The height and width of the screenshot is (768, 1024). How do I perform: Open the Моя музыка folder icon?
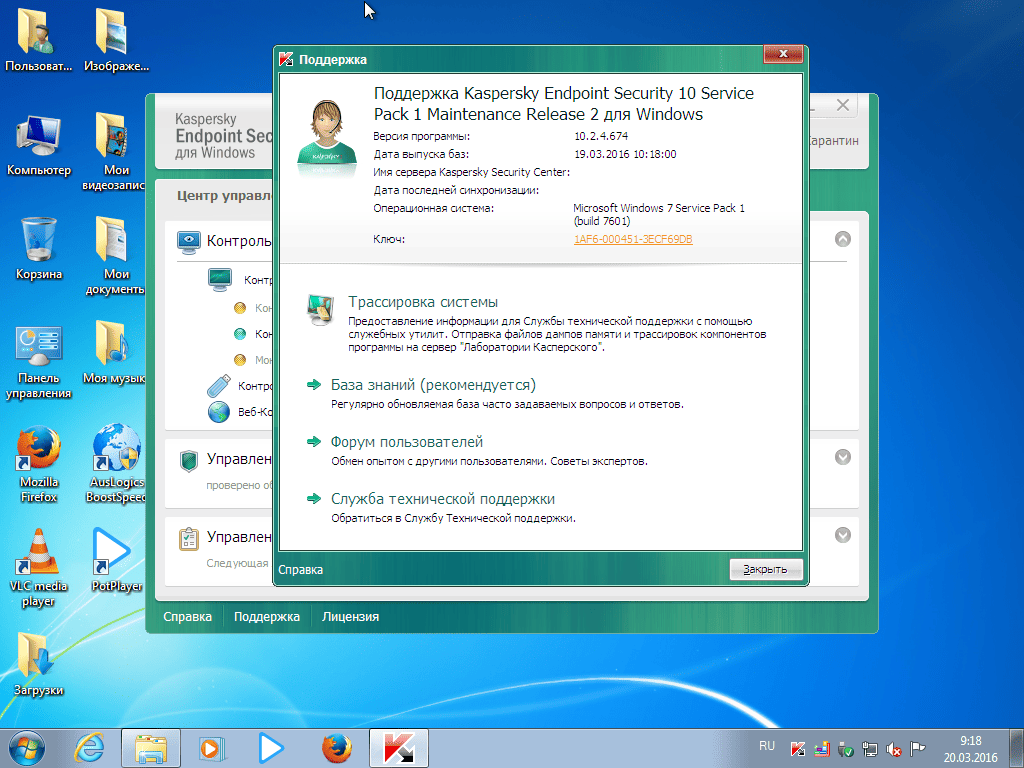pyautogui.click(x=115, y=352)
